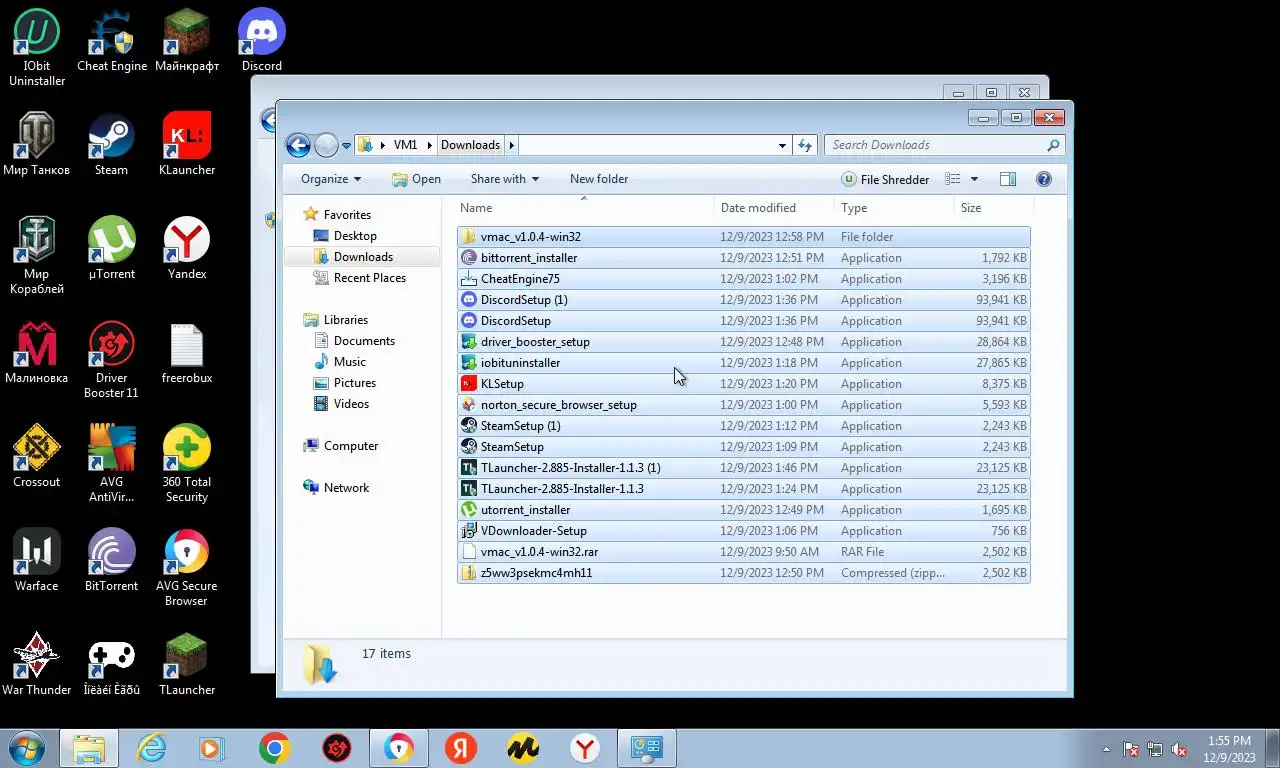Show hidden icons in system tray
The width and height of the screenshot is (1280, 768).
1106,749
